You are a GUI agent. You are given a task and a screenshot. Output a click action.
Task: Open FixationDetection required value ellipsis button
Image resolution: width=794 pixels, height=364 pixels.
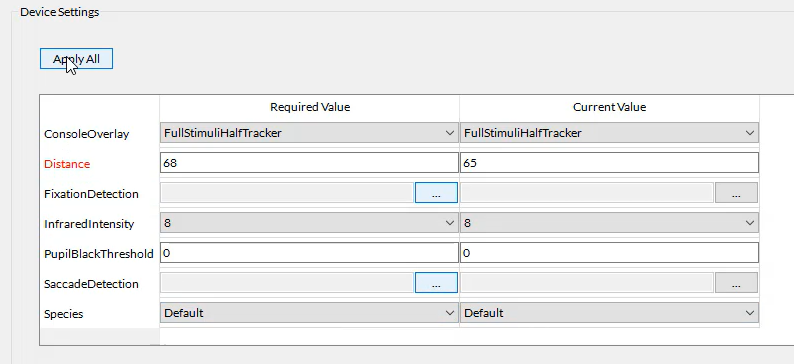(436, 193)
